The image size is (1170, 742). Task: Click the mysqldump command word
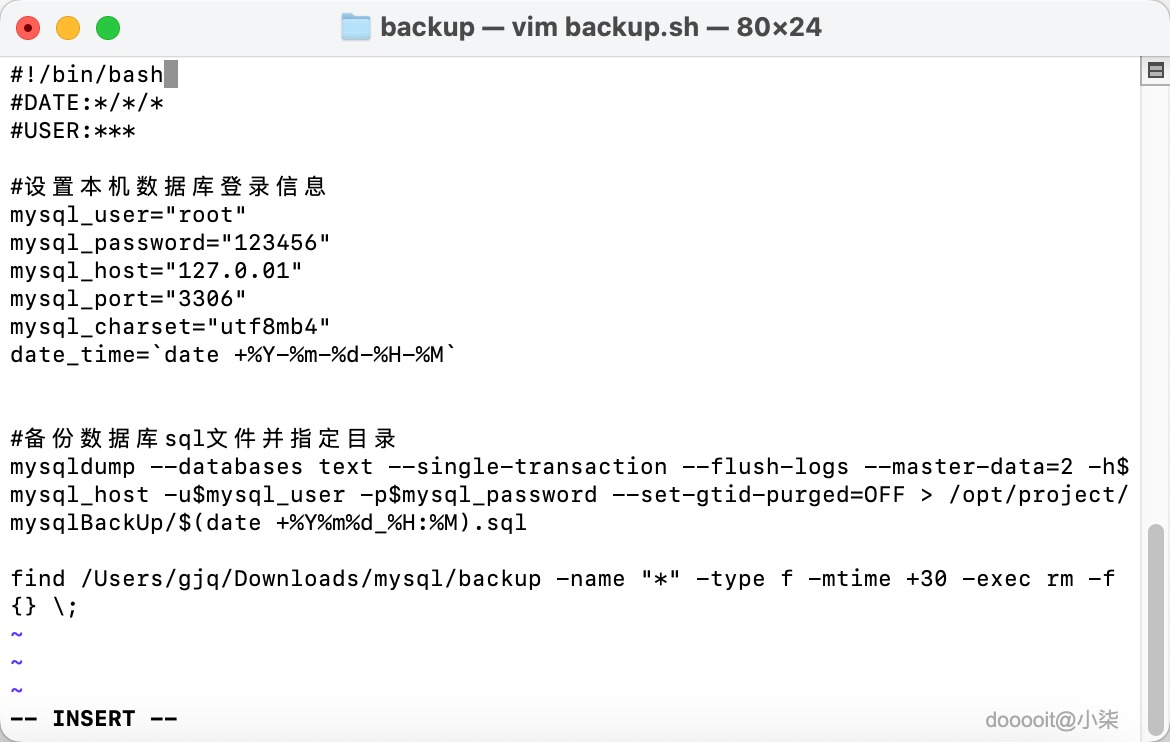click(73, 467)
